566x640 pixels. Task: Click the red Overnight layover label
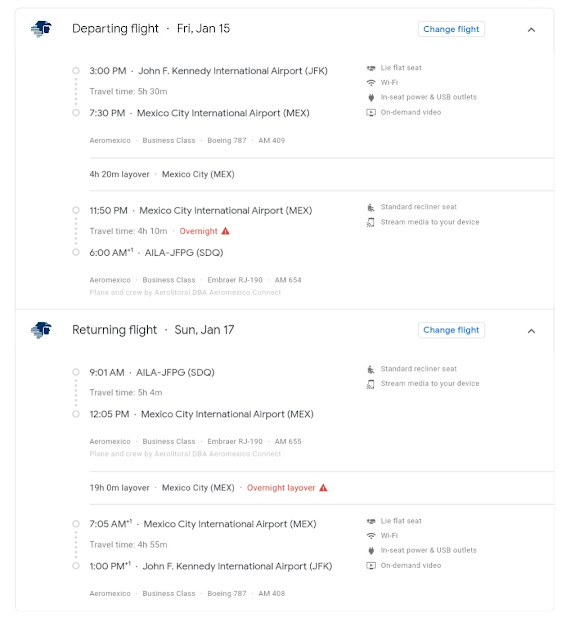tap(281, 488)
